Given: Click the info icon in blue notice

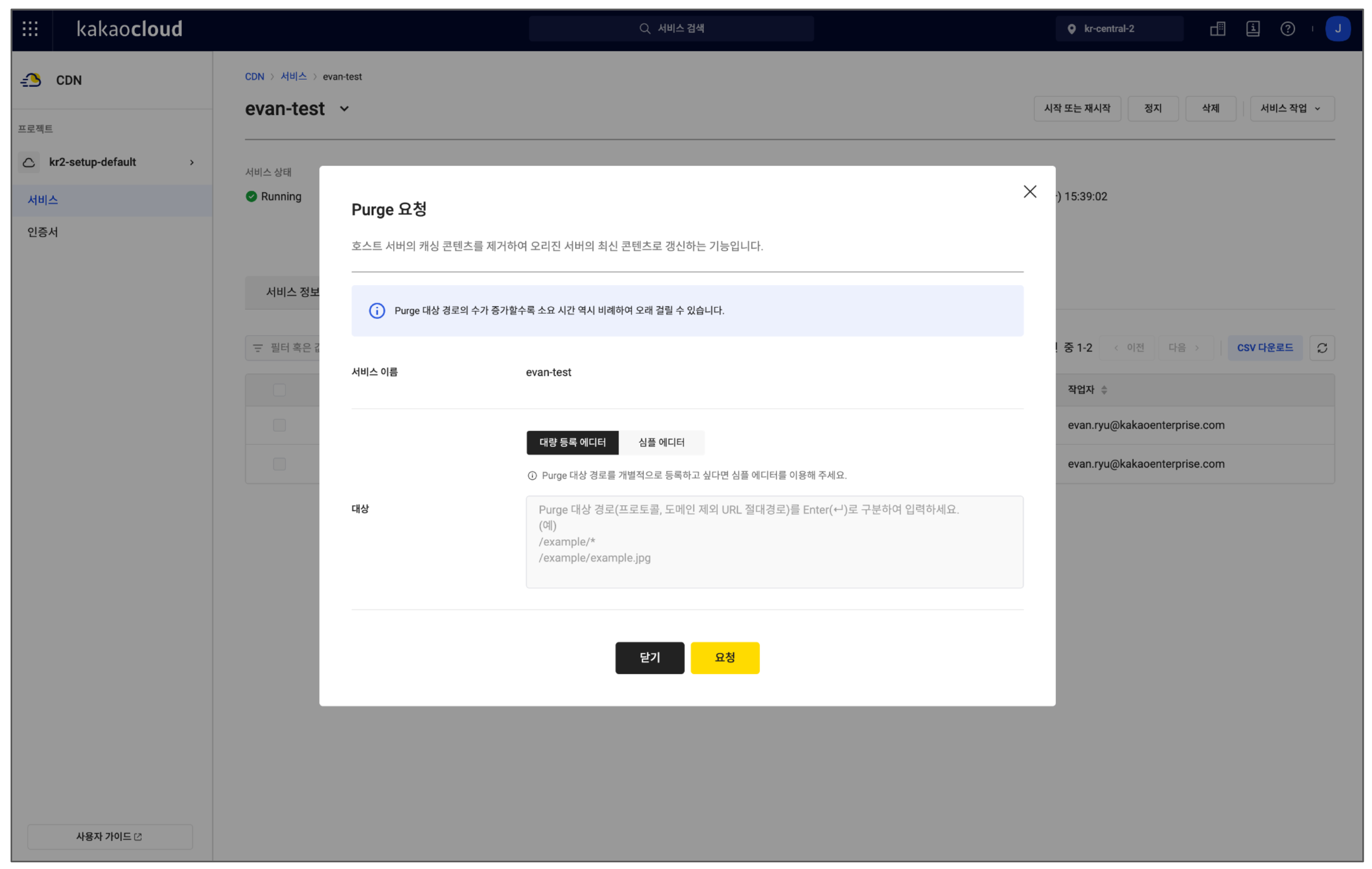Looking at the screenshot, I should pos(377,311).
